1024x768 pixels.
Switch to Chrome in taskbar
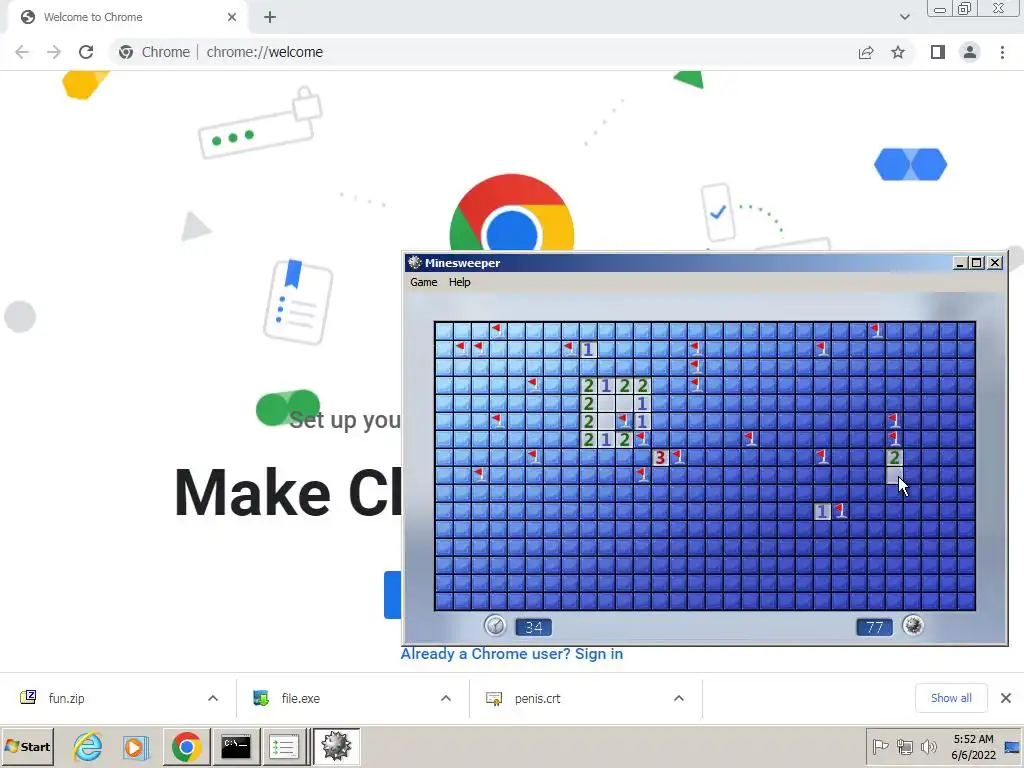(x=187, y=746)
